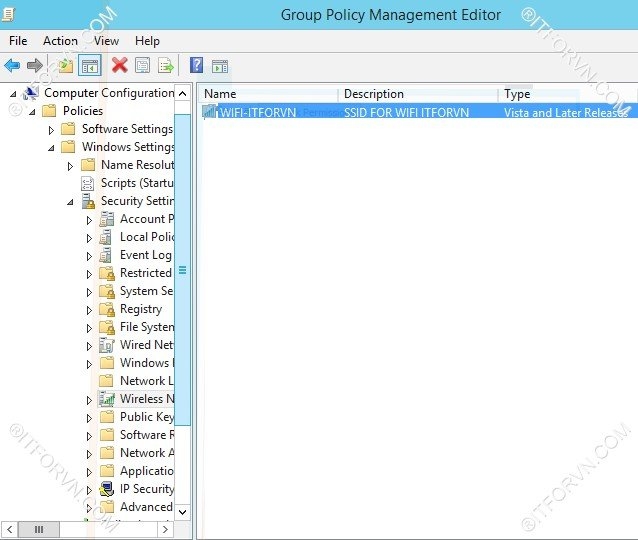This screenshot has height=540, width=638.
Task: Collapse the Windows Settings node
Action: [52, 147]
